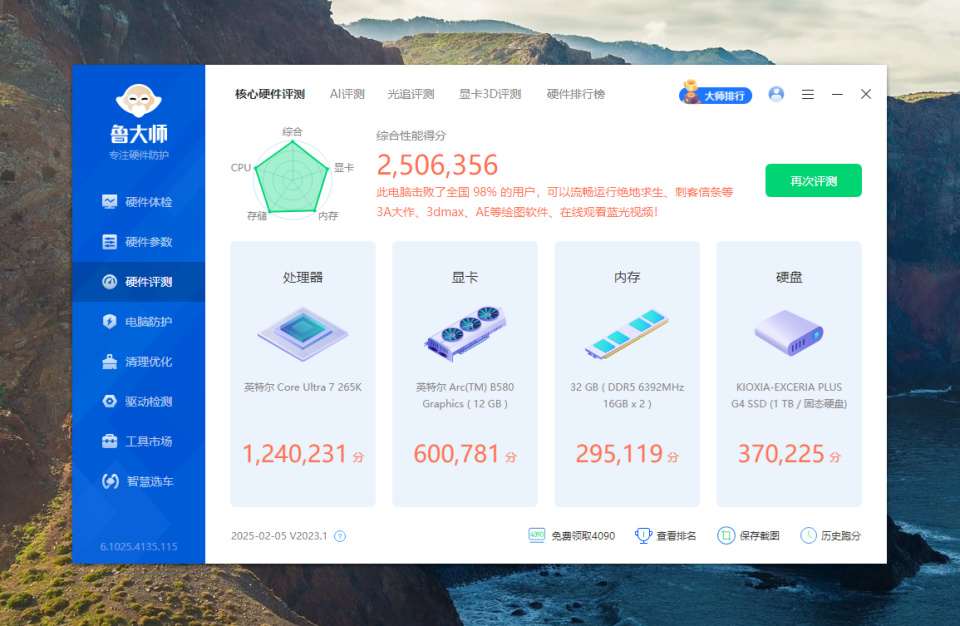960x626 pixels.
Task: Click the 鲁大师 logo avatar
Action: click(x=139, y=101)
